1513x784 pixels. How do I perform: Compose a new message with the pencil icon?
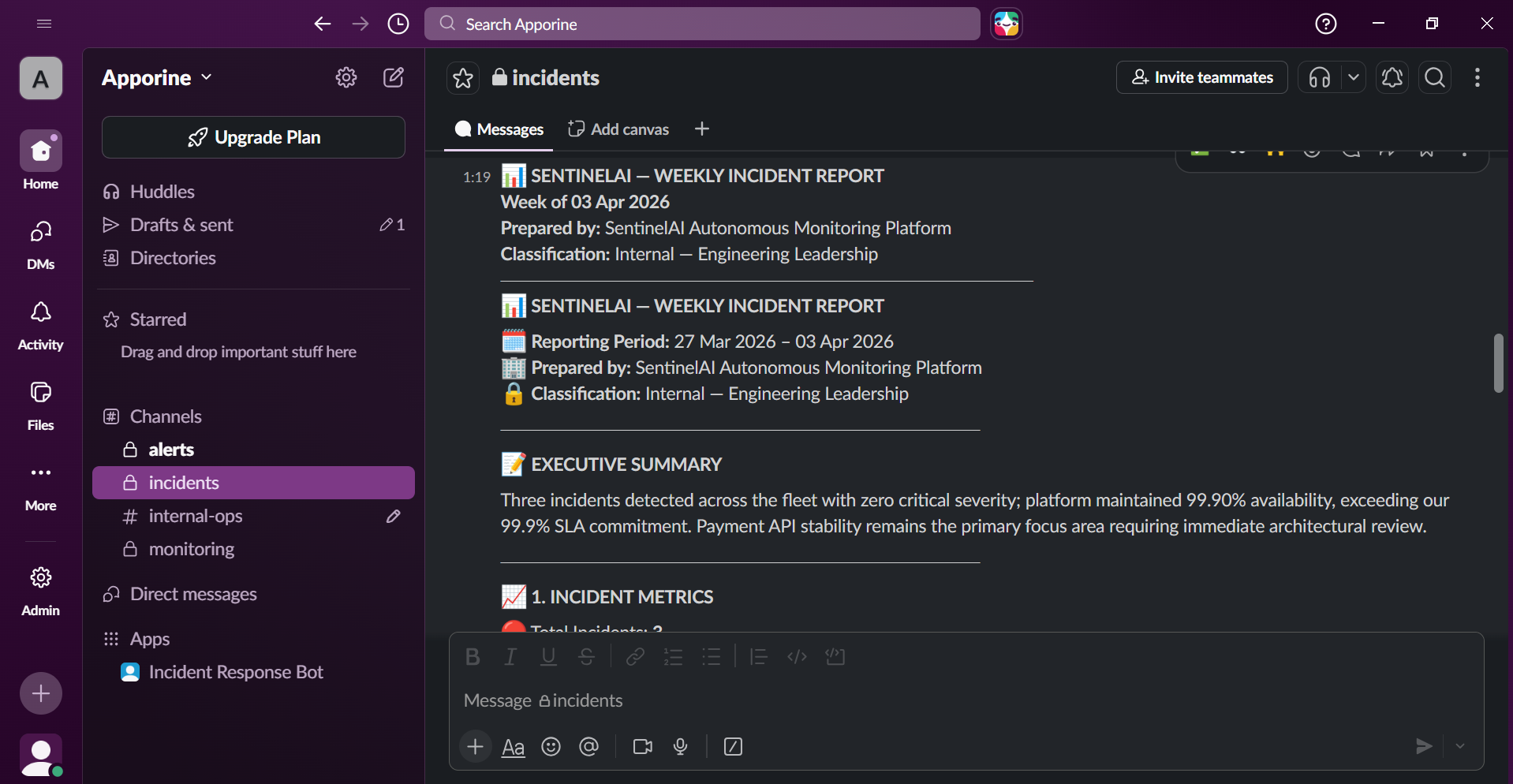click(394, 77)
